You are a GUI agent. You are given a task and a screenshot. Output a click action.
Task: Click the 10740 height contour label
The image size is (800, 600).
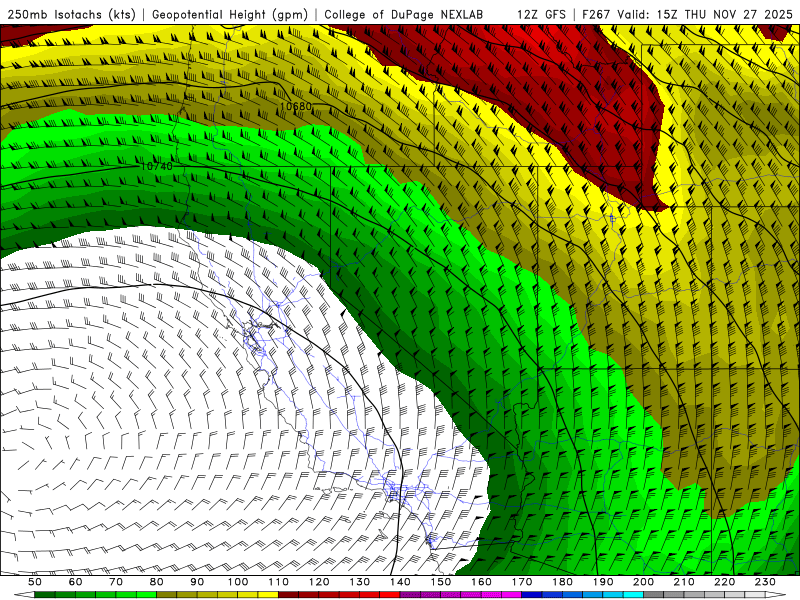[x=157, y=166]
